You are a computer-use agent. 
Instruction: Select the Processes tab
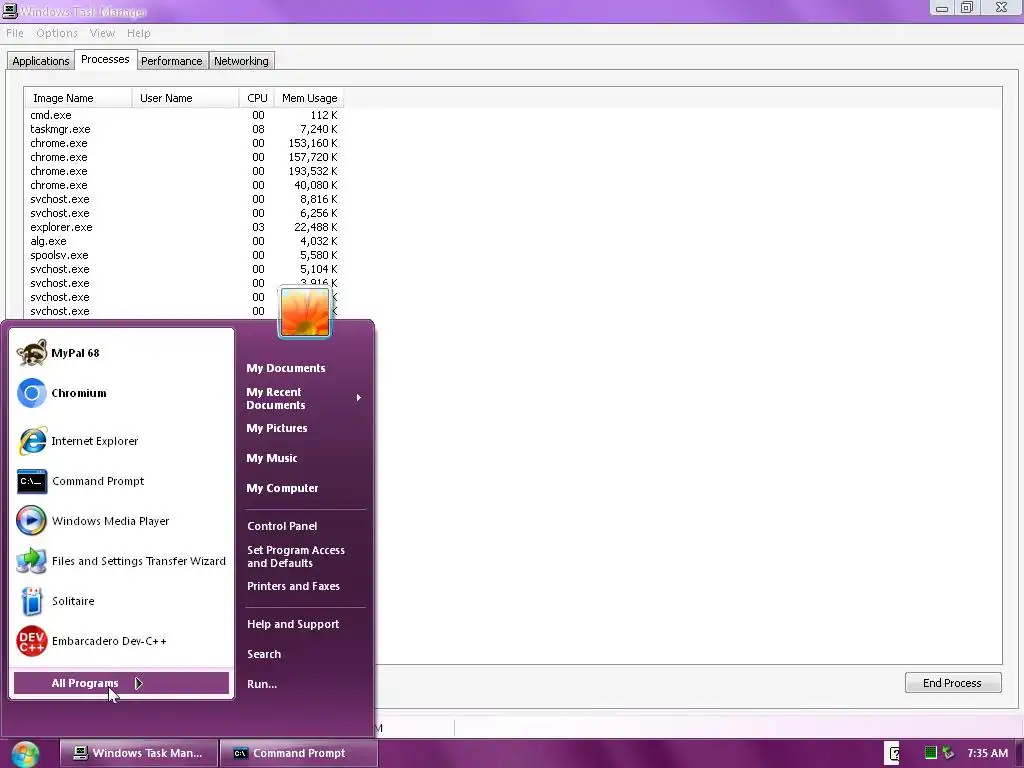pyautogui.click(x=105, y=59)
